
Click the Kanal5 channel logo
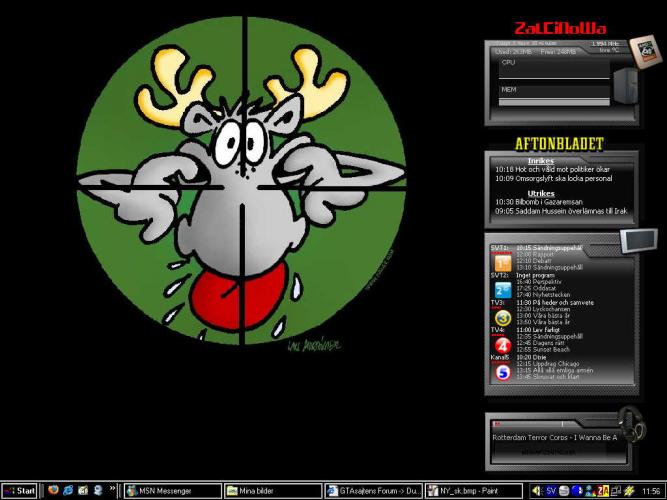[x=503, y=373]
